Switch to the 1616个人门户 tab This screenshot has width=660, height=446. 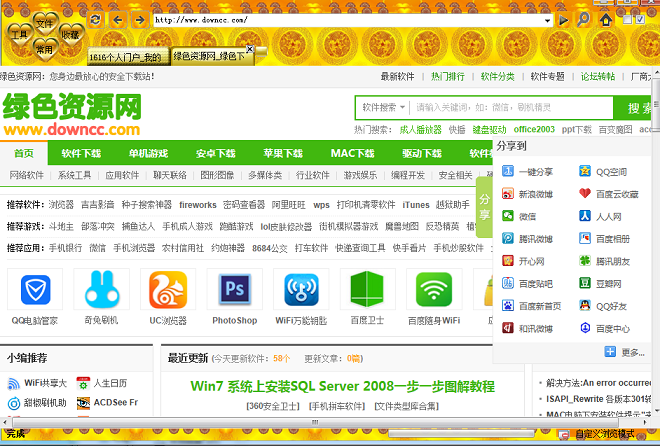coord(128,57)
